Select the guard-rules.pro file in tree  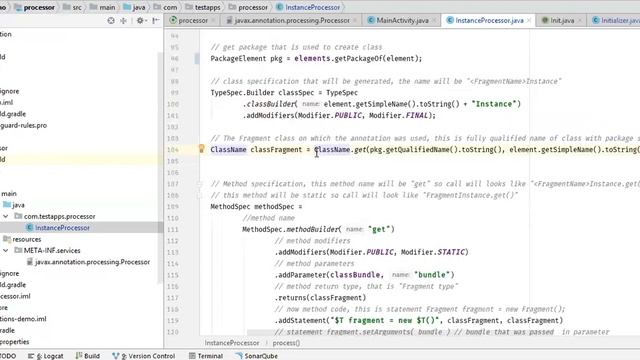click(23, 125)
